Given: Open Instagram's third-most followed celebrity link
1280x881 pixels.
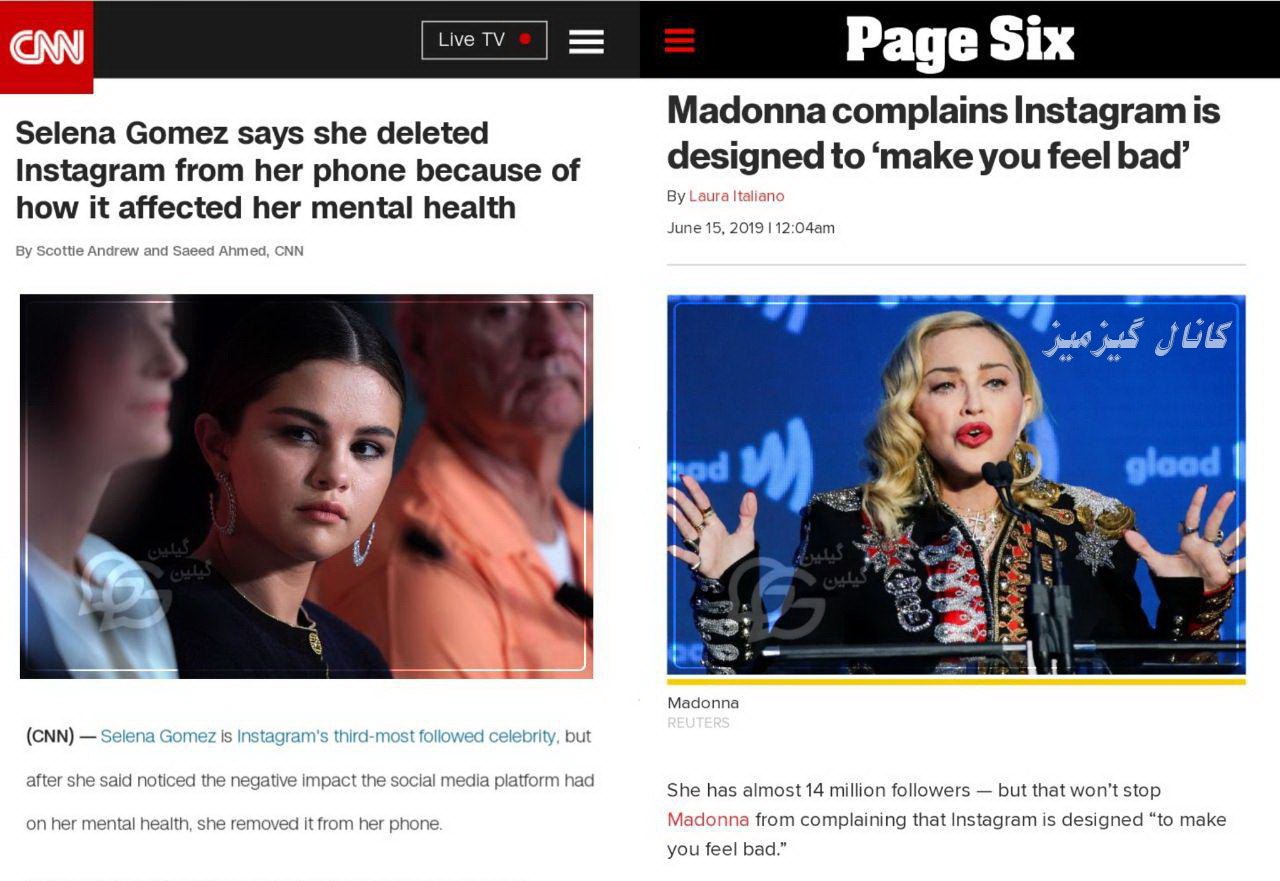Looking at the screenshot, I should click(x=398, y=736).
